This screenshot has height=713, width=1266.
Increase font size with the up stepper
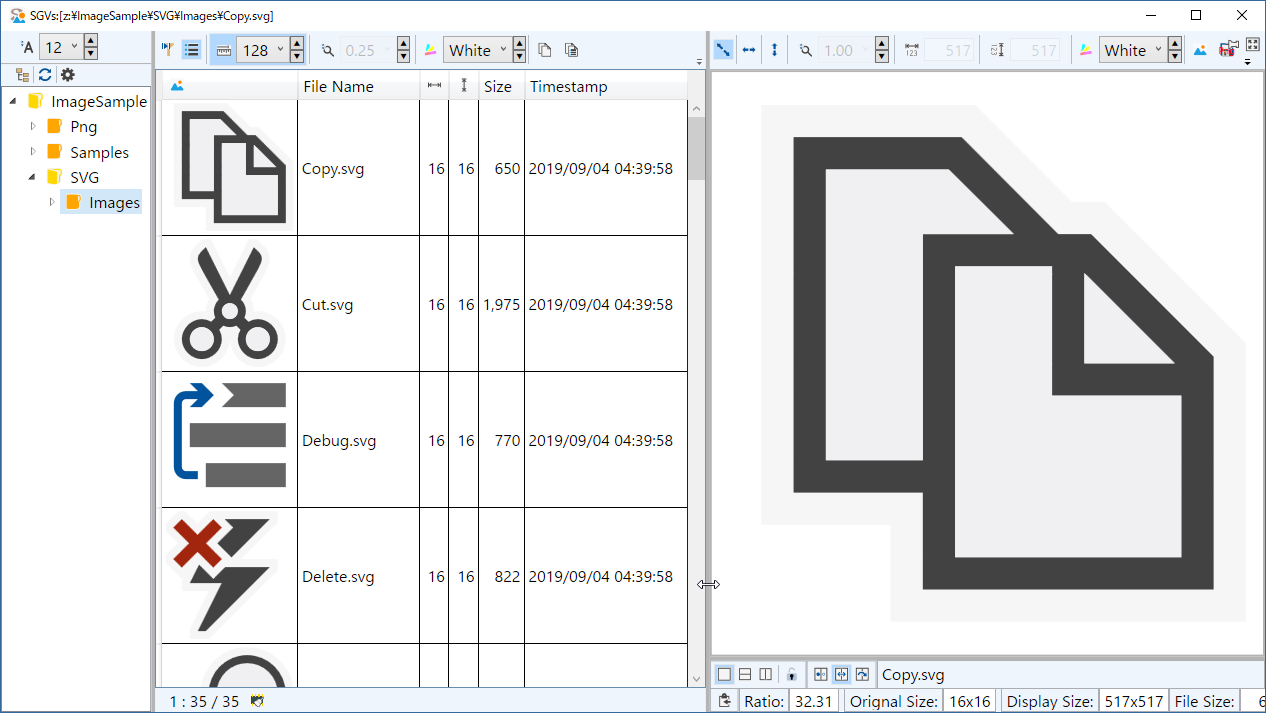point(90,41)
